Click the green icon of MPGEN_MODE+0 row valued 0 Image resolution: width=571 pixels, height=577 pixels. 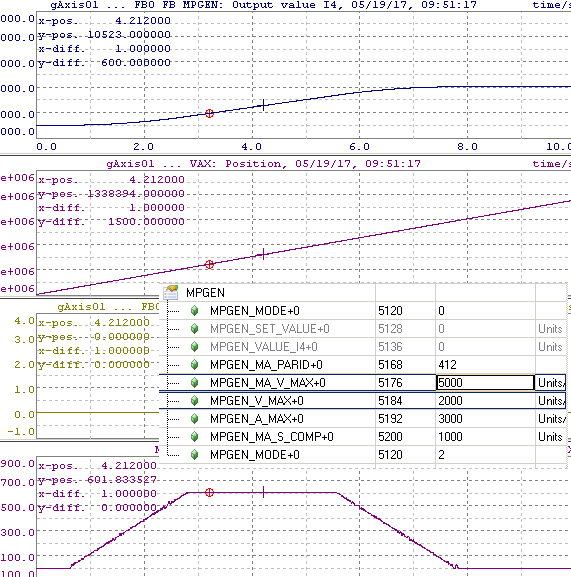(195, 311)
